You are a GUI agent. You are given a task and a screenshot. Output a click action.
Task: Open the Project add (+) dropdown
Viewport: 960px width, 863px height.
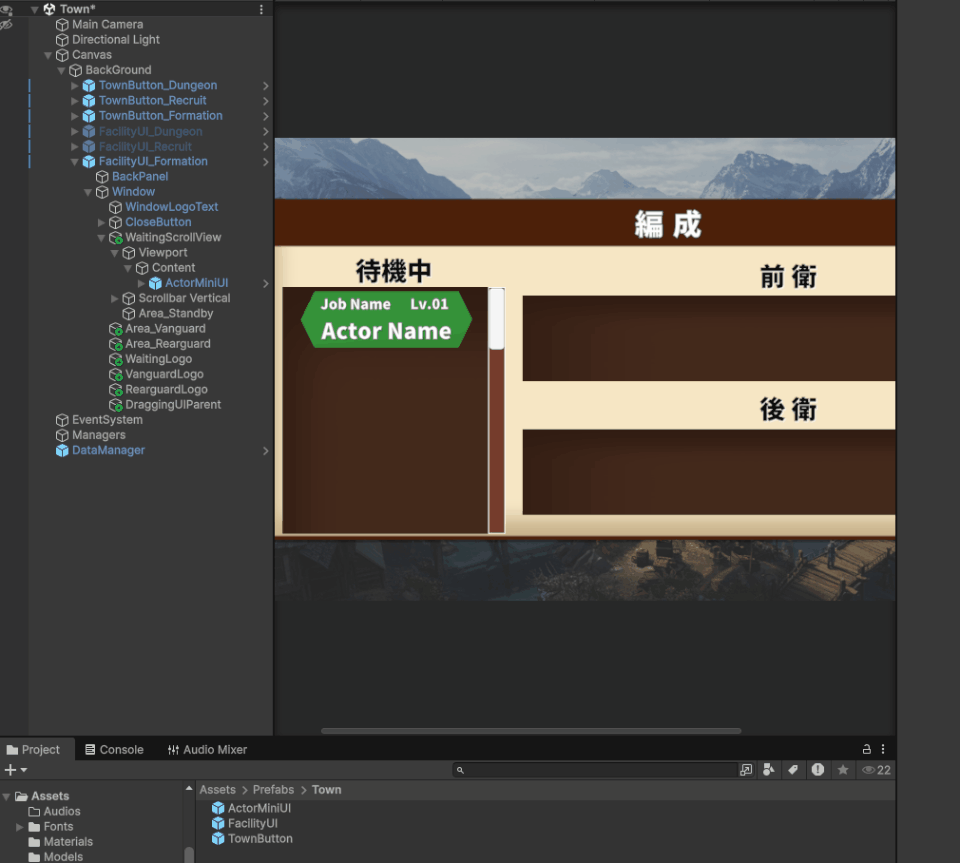(15, 770)
